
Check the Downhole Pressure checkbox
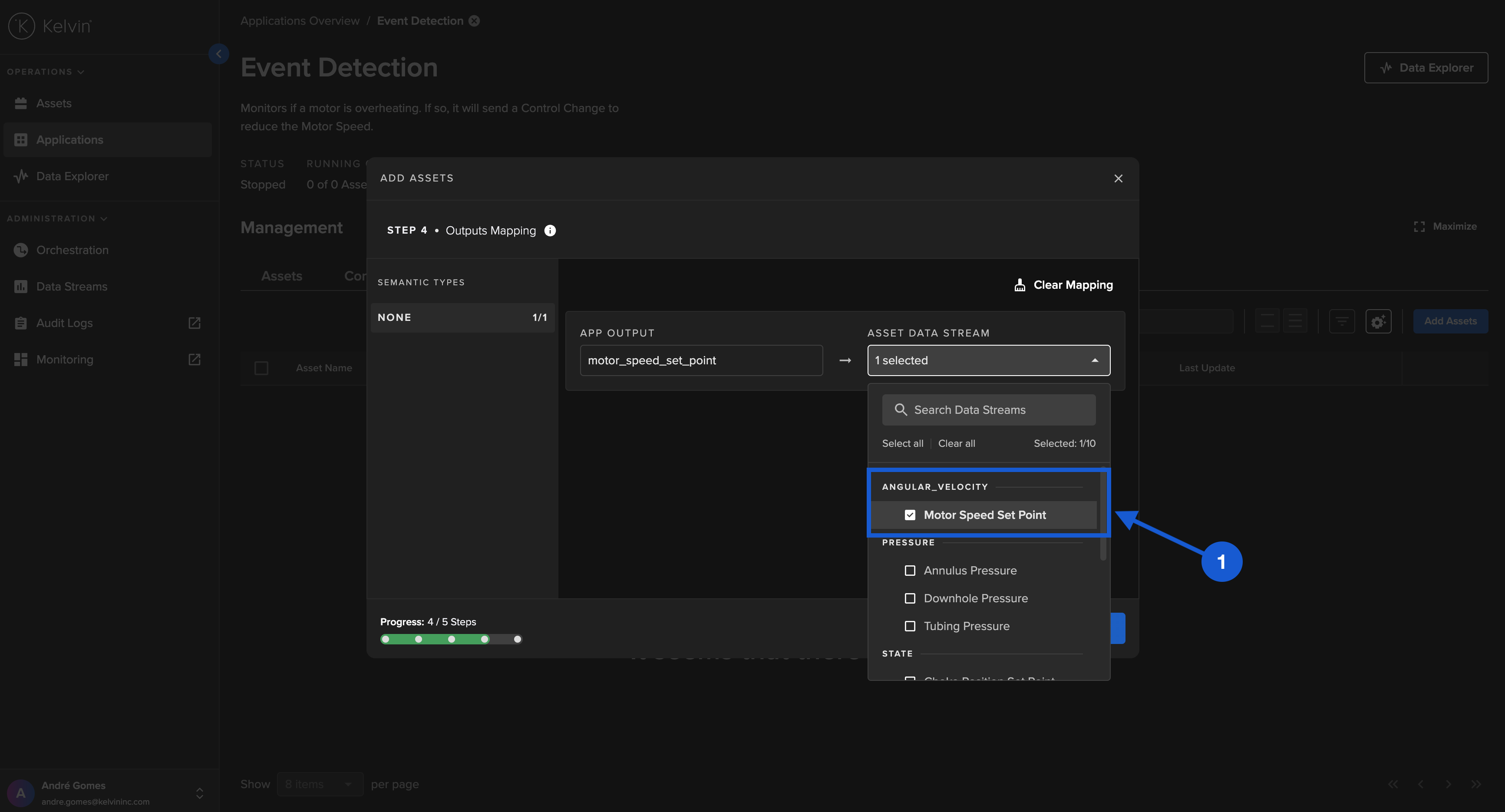910,598
